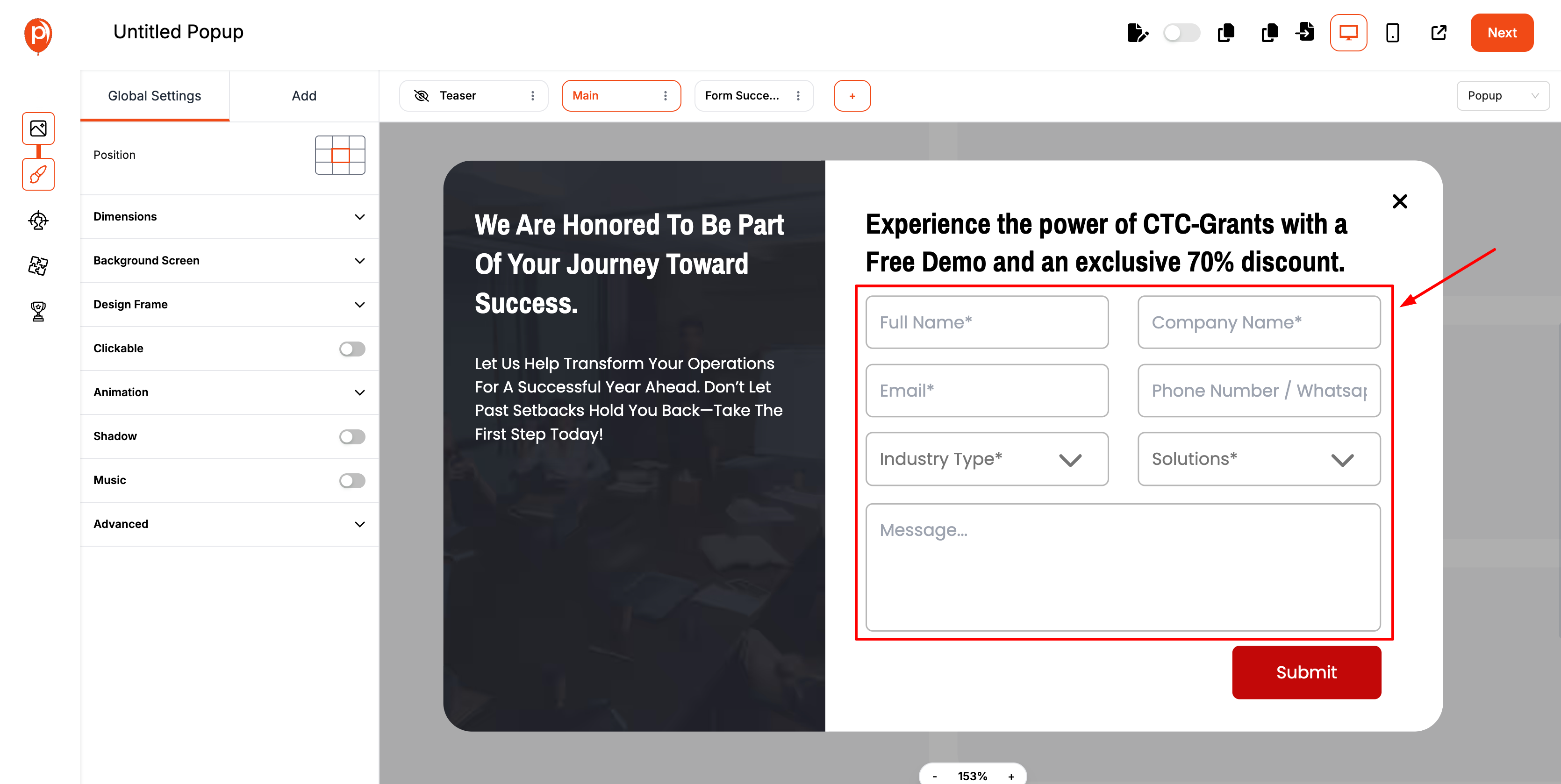Open popup preview in new window icon
The width and height of the screenshot is (1561, 784).
pyautogui.click(x=1438, y=33)
